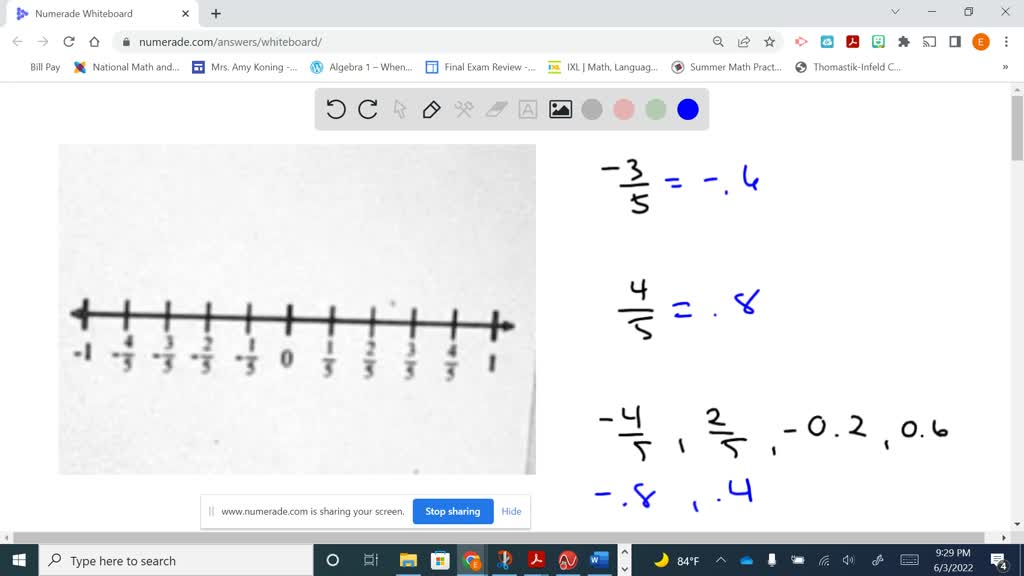Activate the Pencil drawing tool

[430, 110]
